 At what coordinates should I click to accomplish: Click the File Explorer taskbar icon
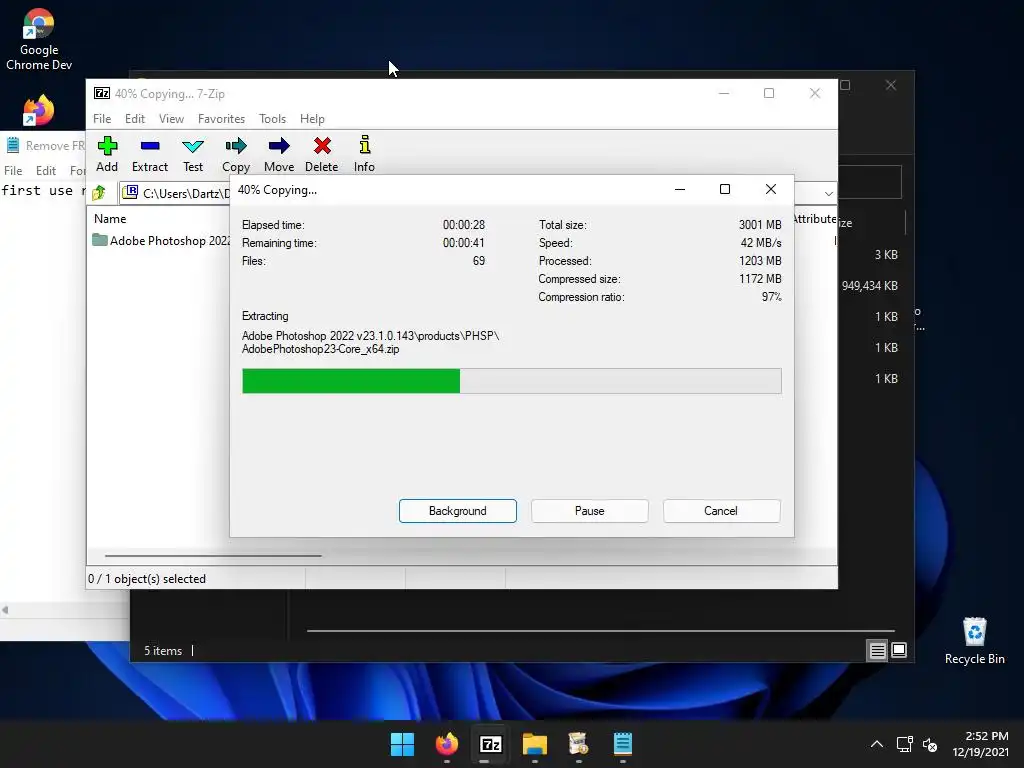534,744
